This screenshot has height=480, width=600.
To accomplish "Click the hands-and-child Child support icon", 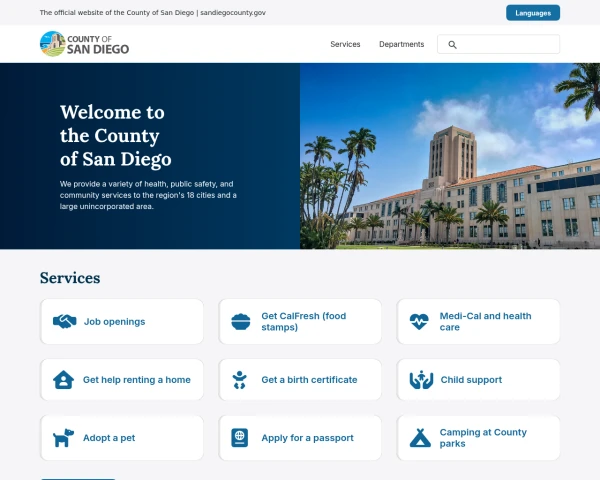I will coord(421,380).
